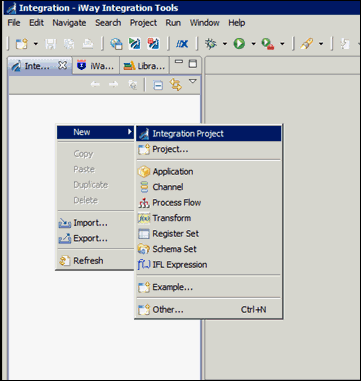
Task: Minimize the explorer view panel
Action: point(179,62)
